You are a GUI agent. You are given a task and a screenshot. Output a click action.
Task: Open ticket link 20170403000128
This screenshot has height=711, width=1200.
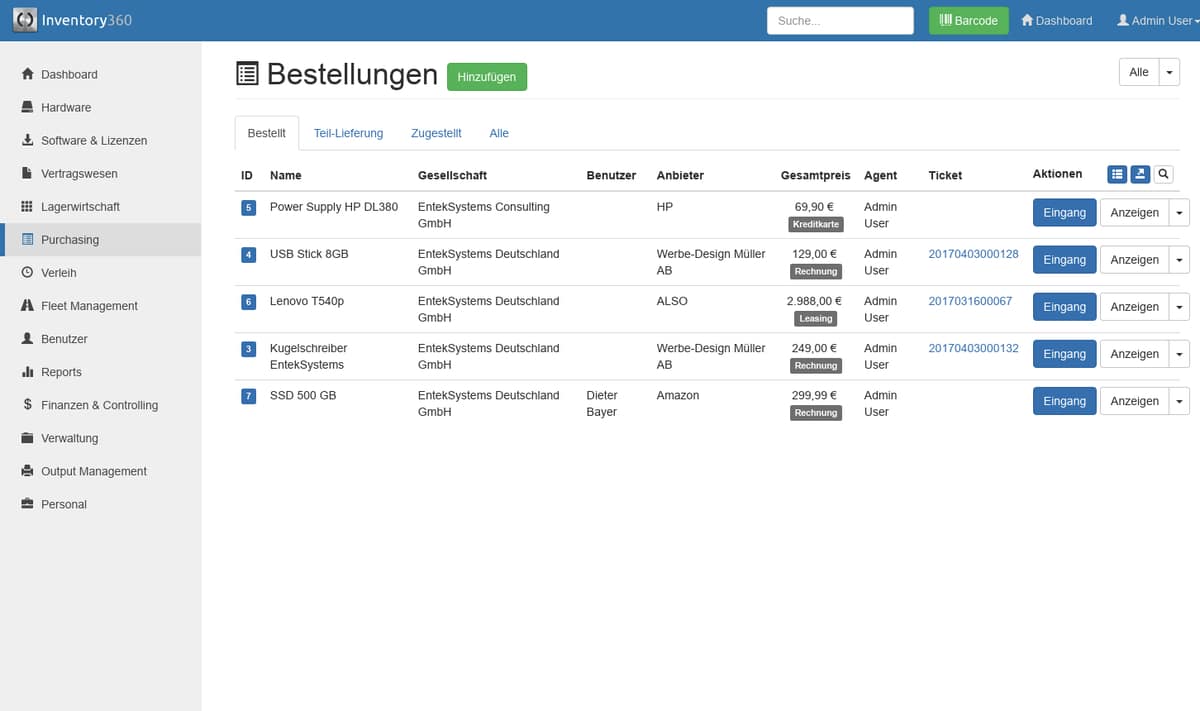click(973, 254)
